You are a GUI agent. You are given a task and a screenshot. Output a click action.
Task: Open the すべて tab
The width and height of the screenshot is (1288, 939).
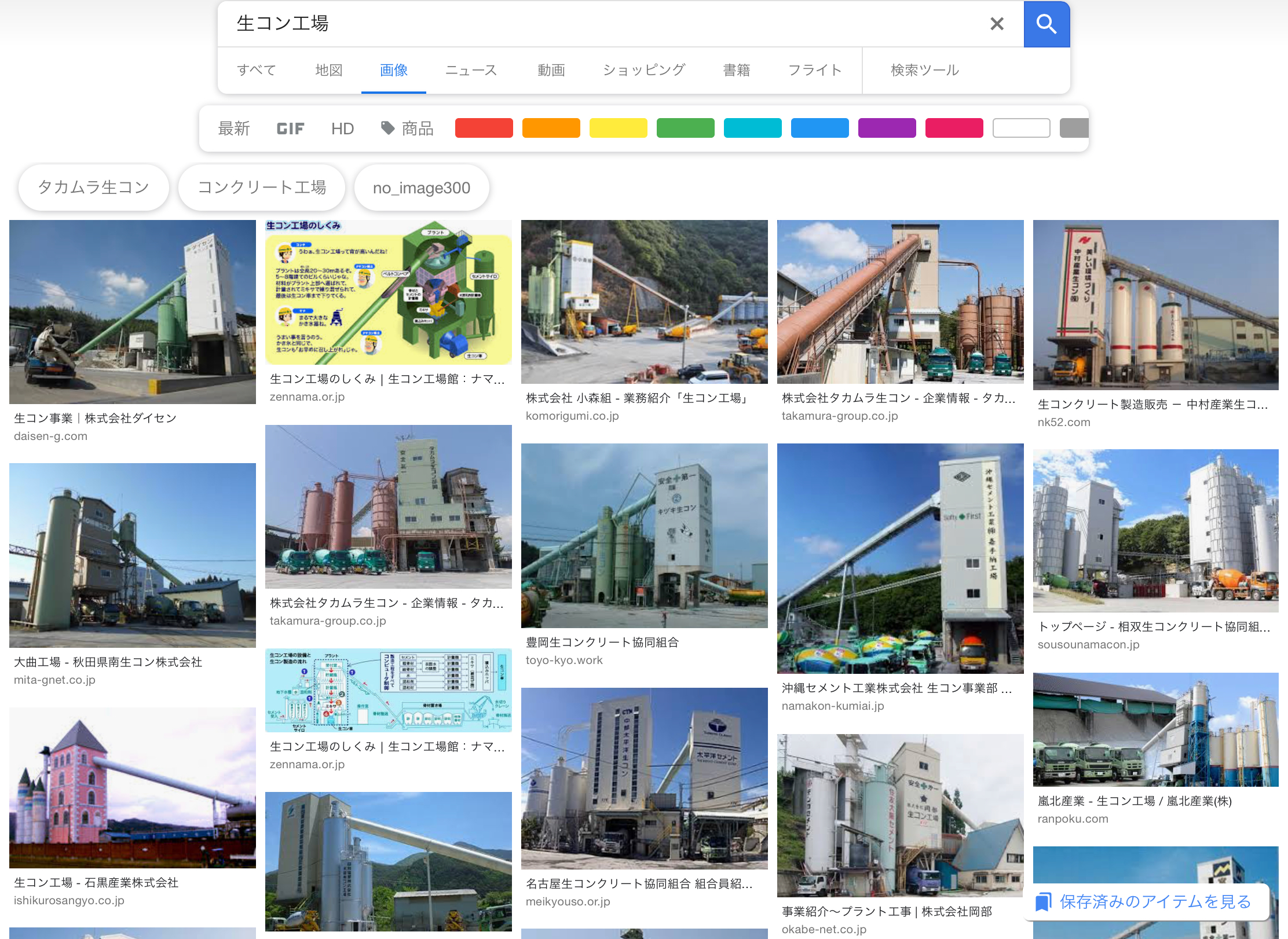coord(257,70)
